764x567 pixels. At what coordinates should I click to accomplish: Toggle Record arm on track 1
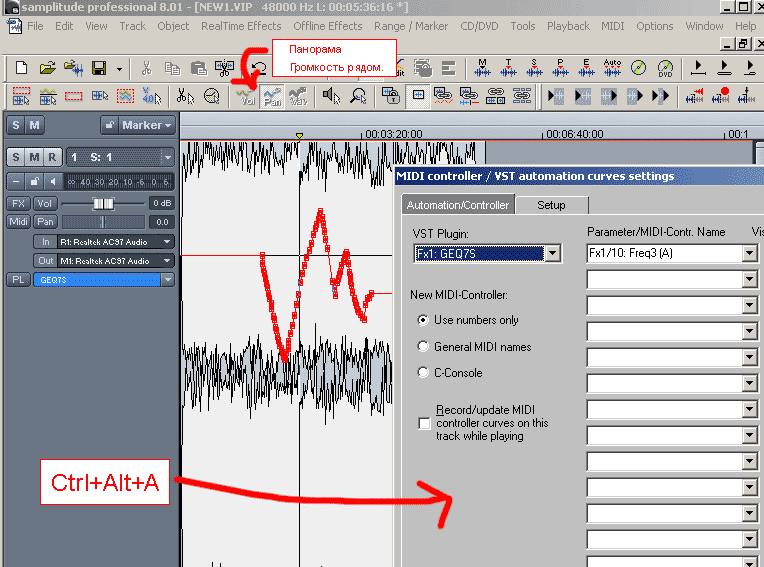(52, 157)
